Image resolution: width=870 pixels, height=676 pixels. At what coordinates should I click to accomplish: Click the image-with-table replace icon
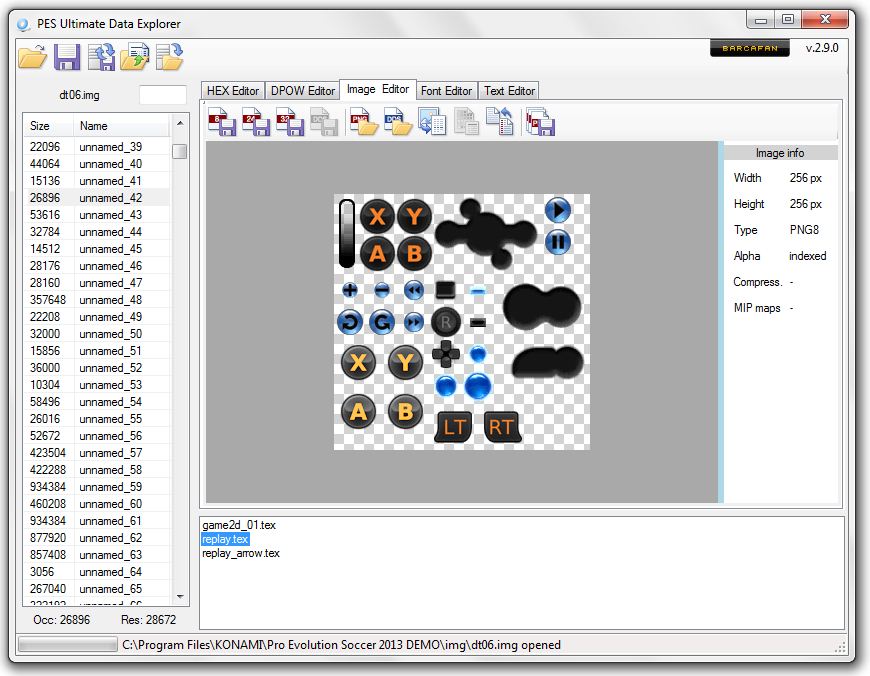[432, 122]
